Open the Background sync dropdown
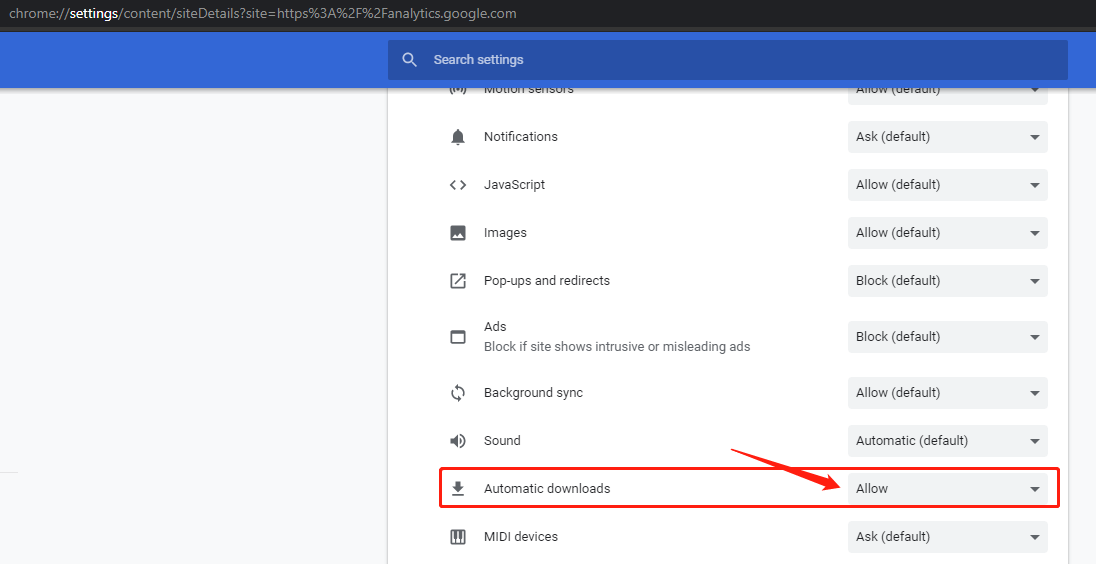The image size is (1096, 564). pos(948,393)
